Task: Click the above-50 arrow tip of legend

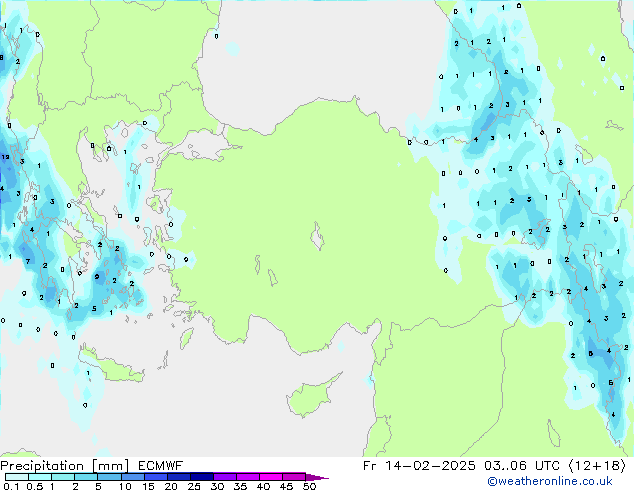Action: pyautogui.click(x=317, y=477)
